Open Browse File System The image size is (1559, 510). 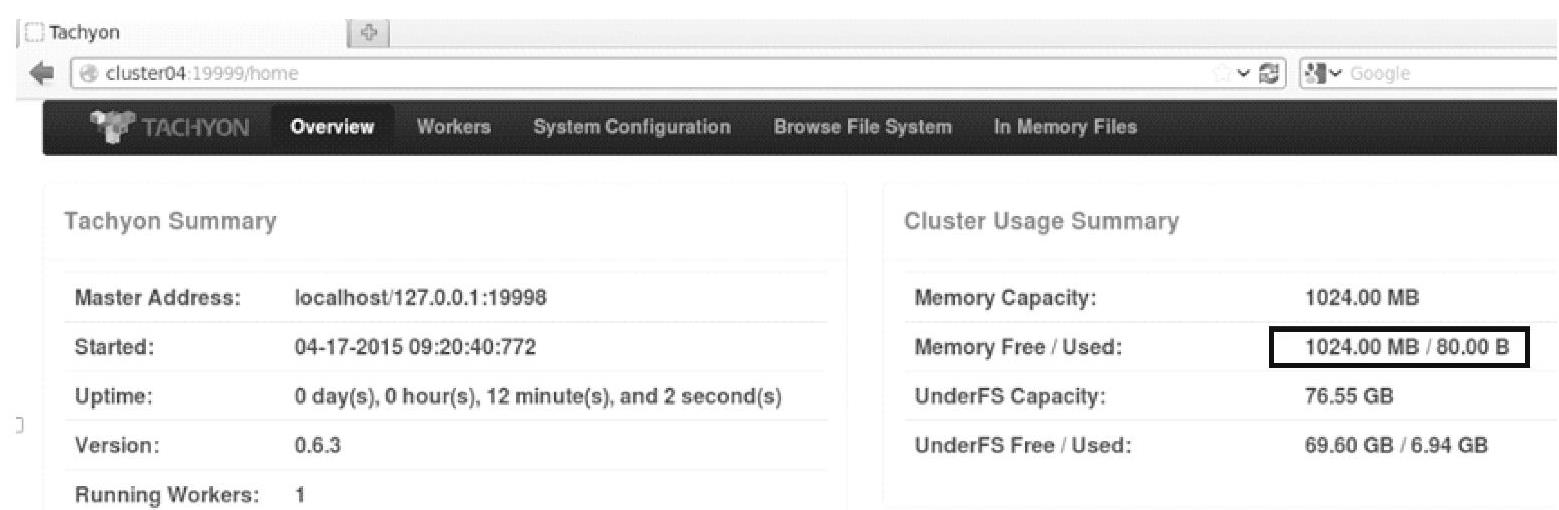pos(862,127)
